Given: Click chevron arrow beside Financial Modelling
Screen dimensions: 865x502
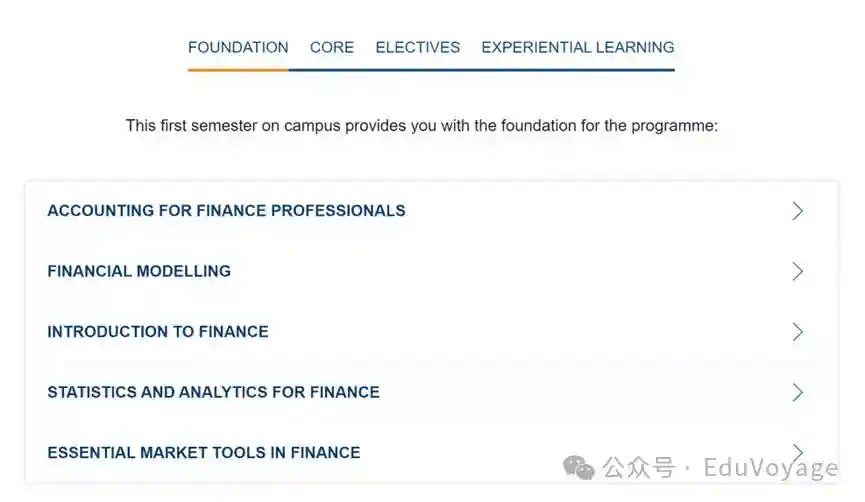Looking at the screenshot, I should 797,271.
